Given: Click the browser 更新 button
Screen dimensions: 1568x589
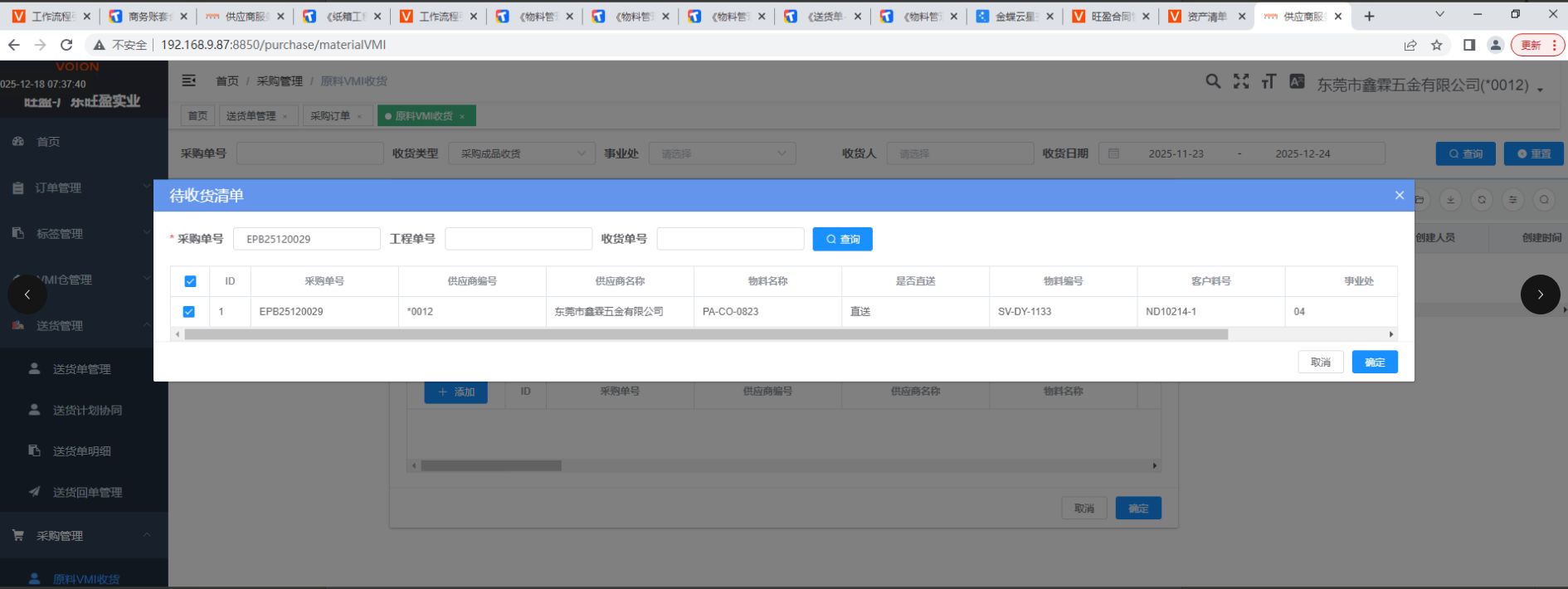Looking at the screenshot, I should [x=1537, y=45].
